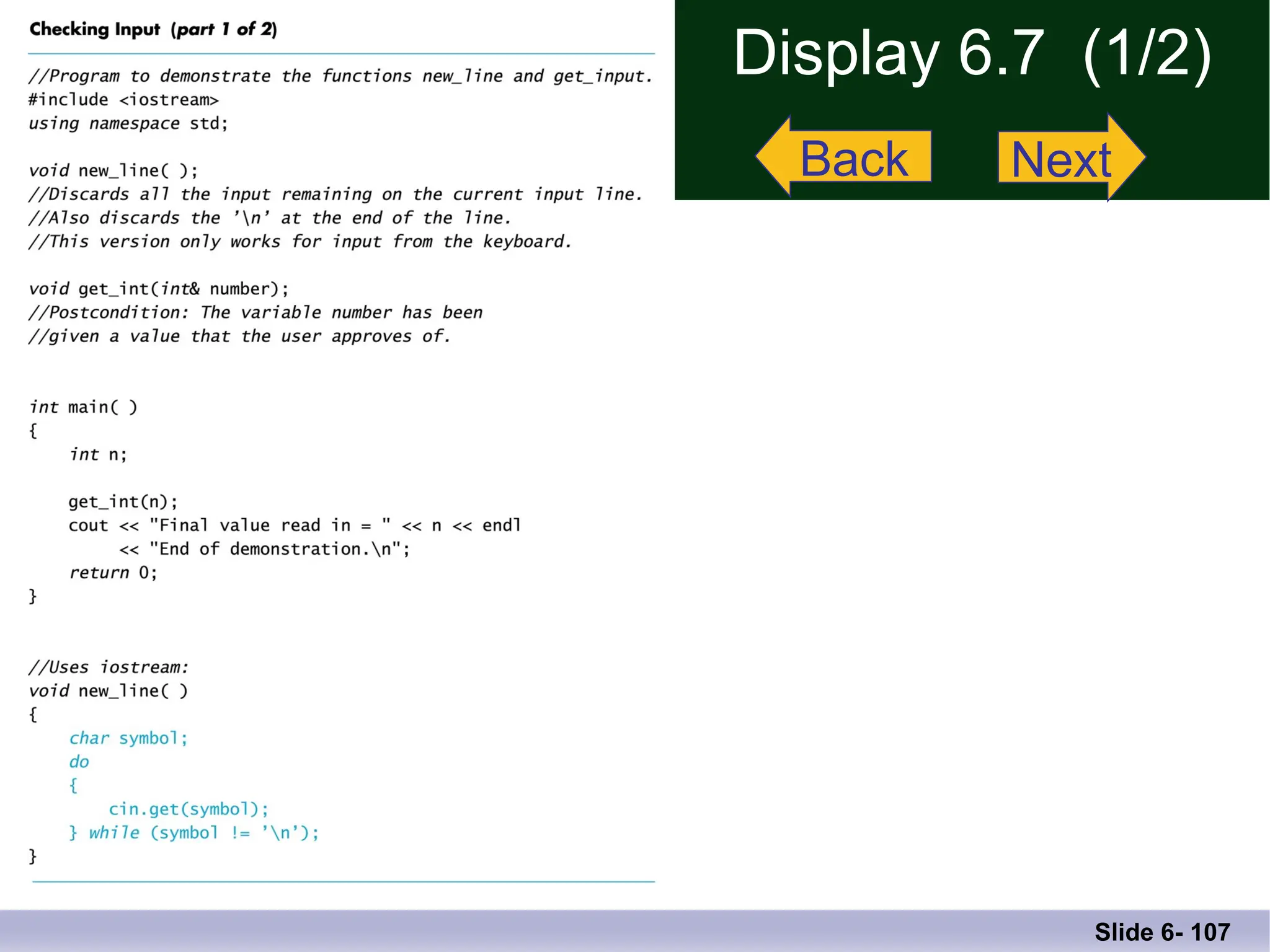The width and height of the screenshot is (1270, 952).
Task: Select the 'Display 6.7 (1/2)' title
Action: [x=972, y=54]
